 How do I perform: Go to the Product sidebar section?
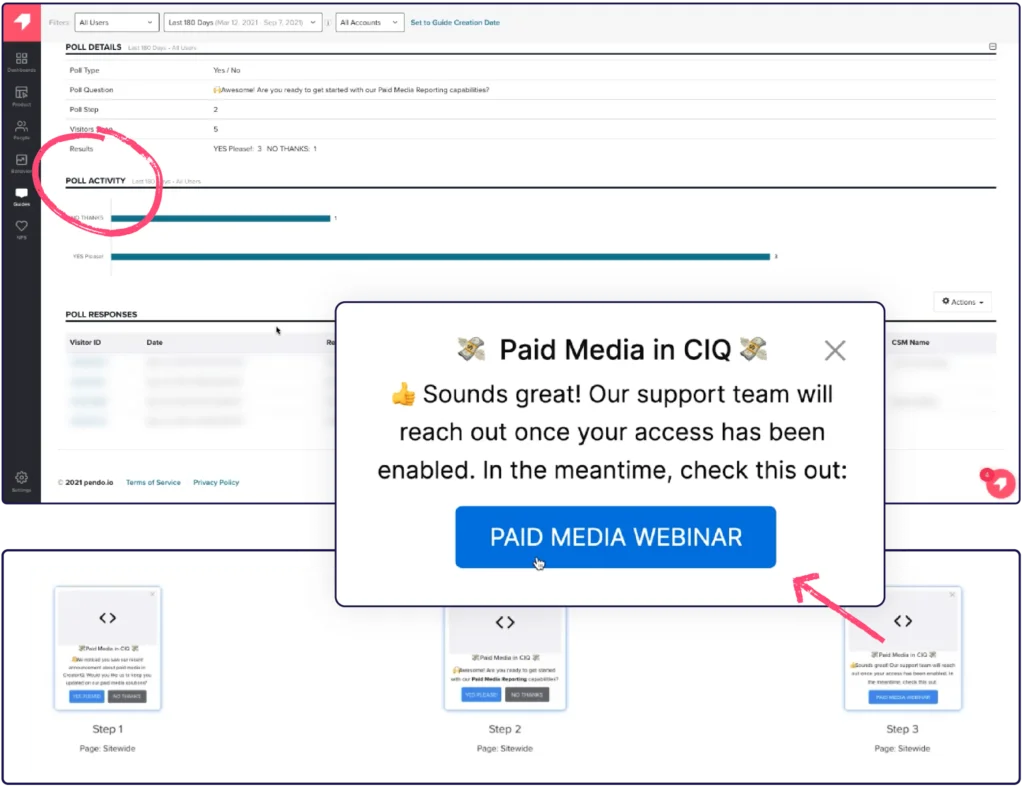[21, 96]
